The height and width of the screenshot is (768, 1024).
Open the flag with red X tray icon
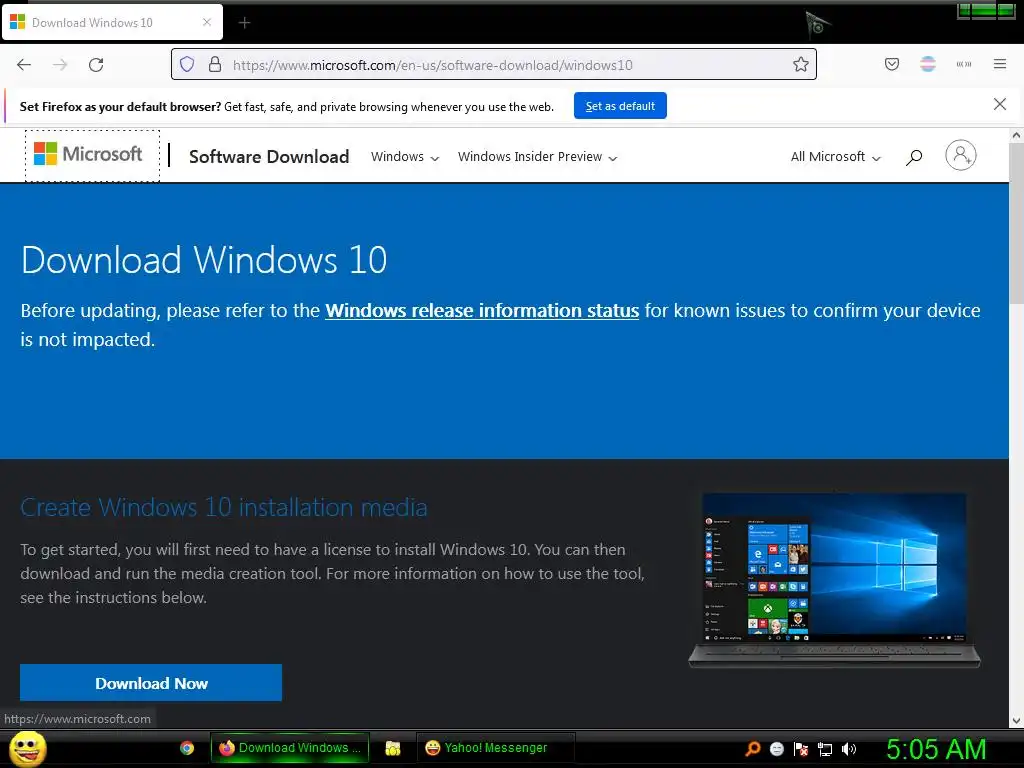pos(801,749)
